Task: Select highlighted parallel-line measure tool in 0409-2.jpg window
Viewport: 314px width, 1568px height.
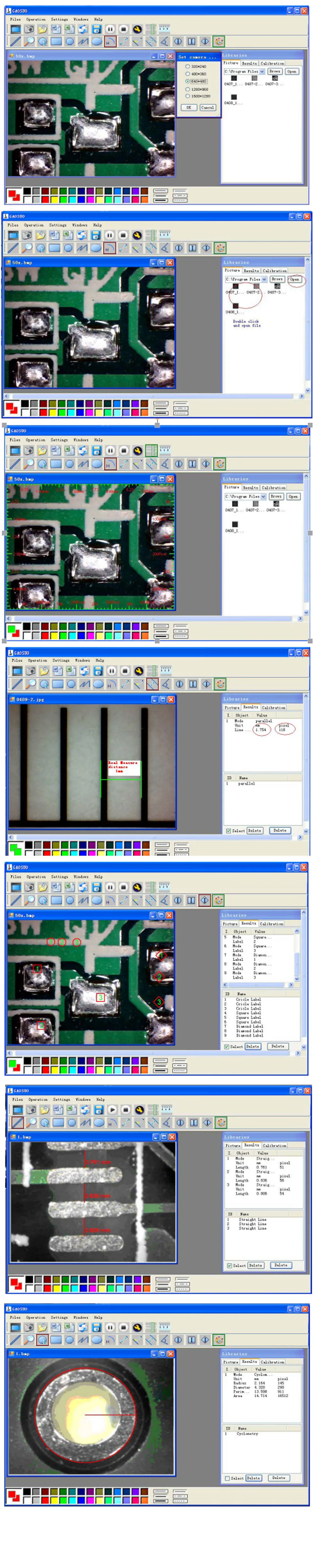Action: pyautogui.click(x=152, y=684)
